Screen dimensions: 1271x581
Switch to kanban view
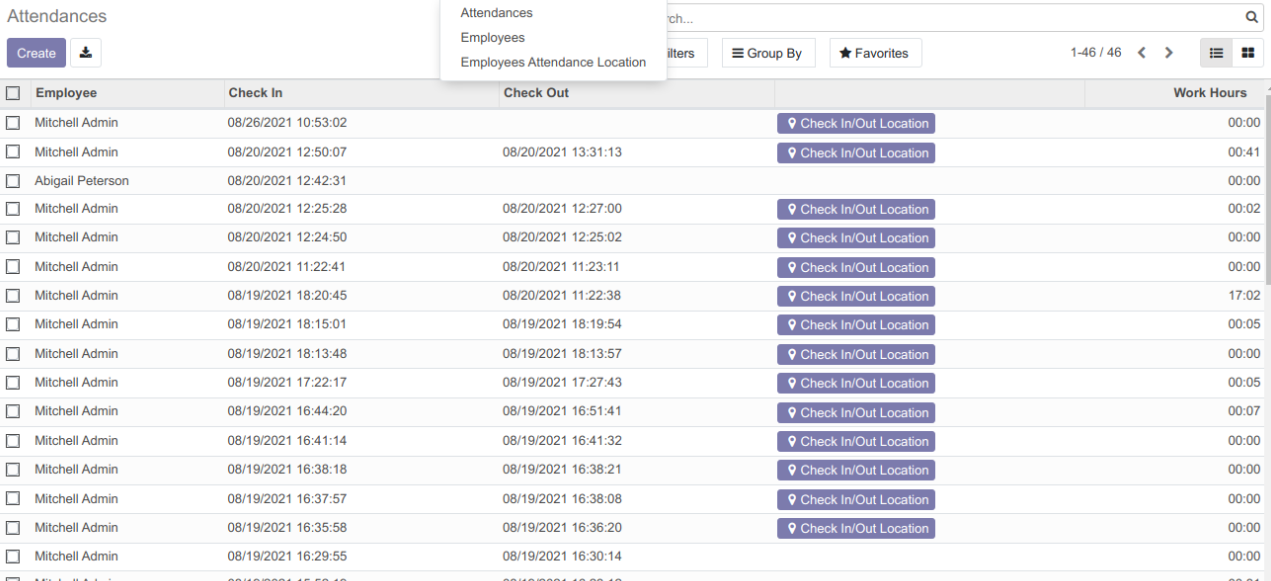[1248, 53]
